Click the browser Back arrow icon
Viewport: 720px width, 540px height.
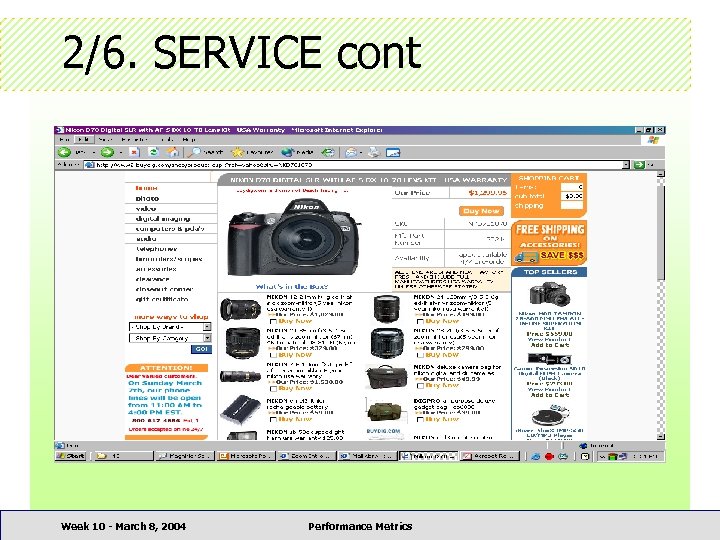[64, 152]
